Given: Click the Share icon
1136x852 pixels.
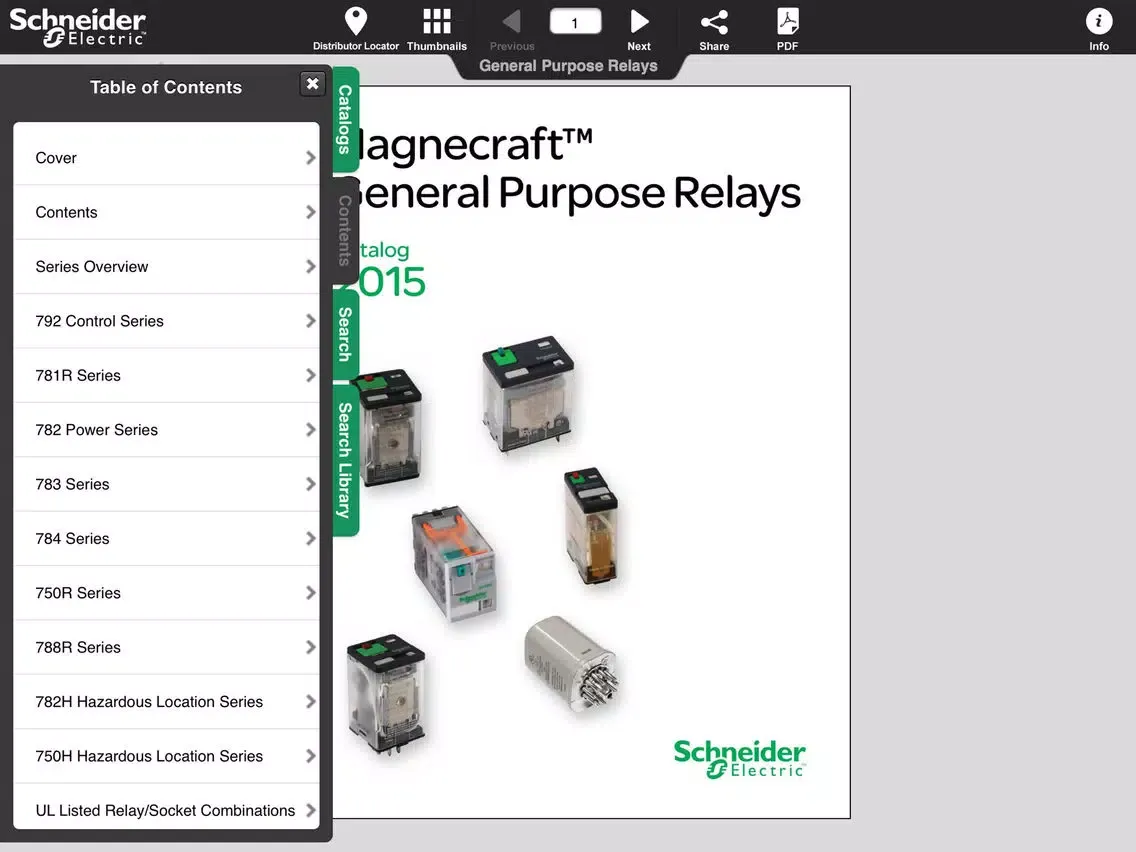Looking at the screenshot, I should 714,22.
